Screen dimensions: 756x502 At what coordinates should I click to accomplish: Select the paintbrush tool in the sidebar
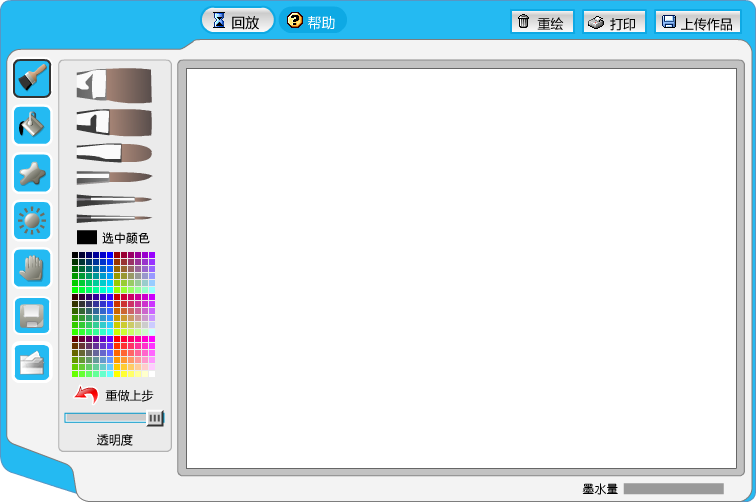pos(32,79)
